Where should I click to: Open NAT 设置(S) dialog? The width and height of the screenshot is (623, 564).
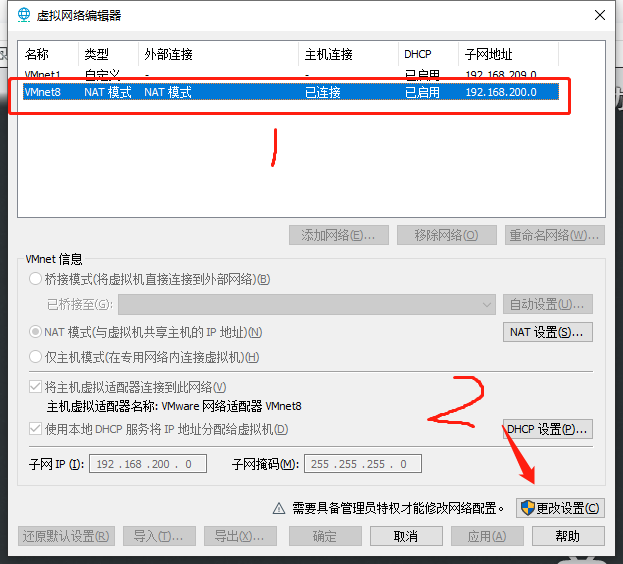548,332
